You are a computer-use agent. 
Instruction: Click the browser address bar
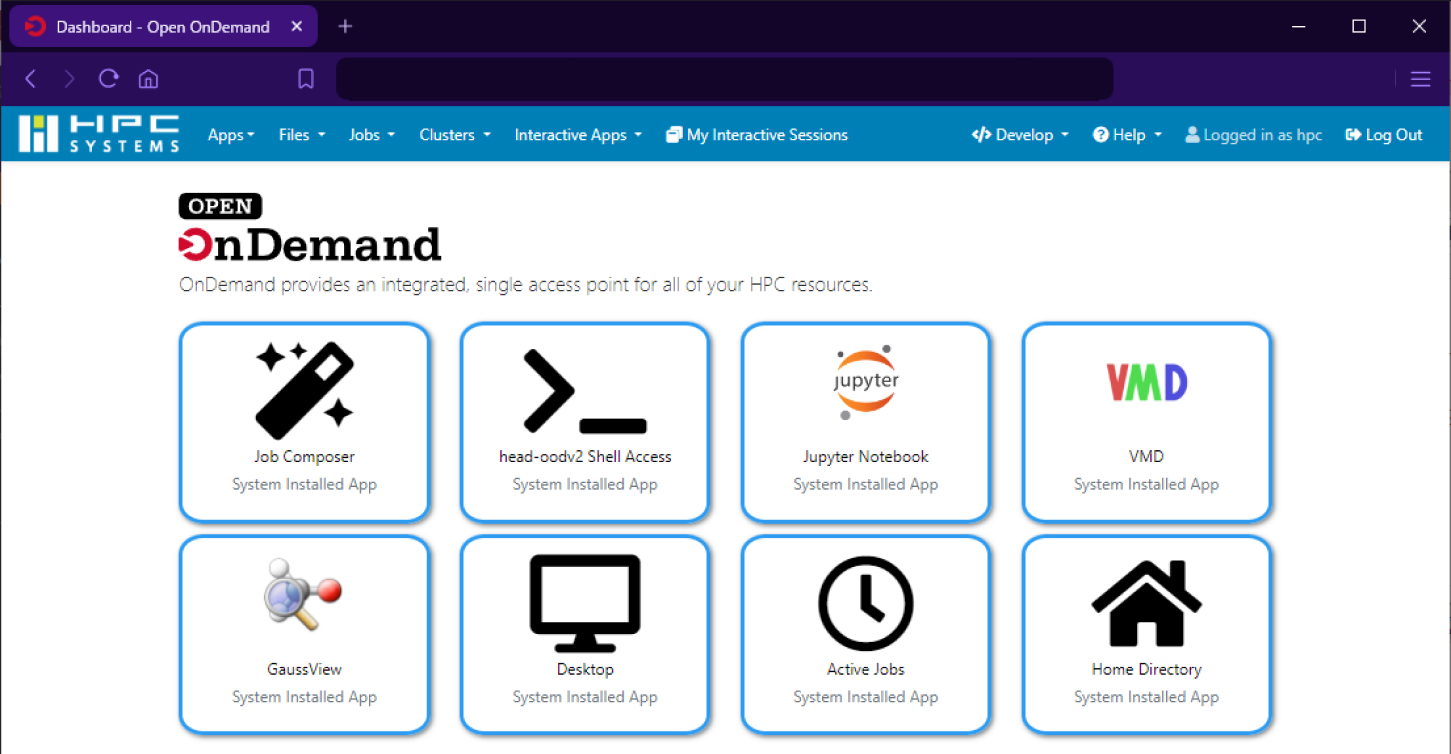pyautogui.click(x=724, y=79)
